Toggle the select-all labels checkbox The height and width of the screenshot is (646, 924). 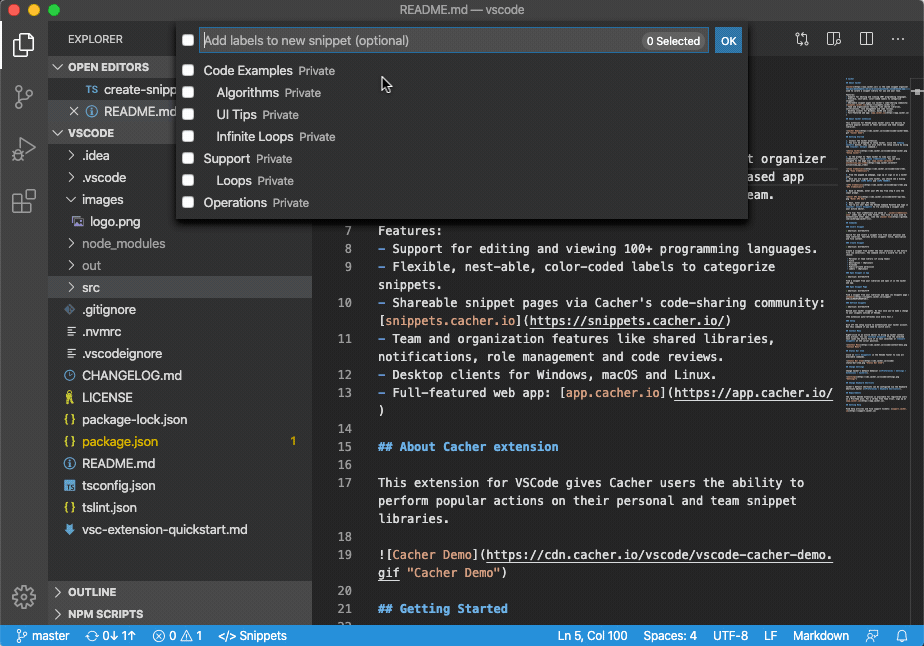pyautogui.click(x=188, y=40)
